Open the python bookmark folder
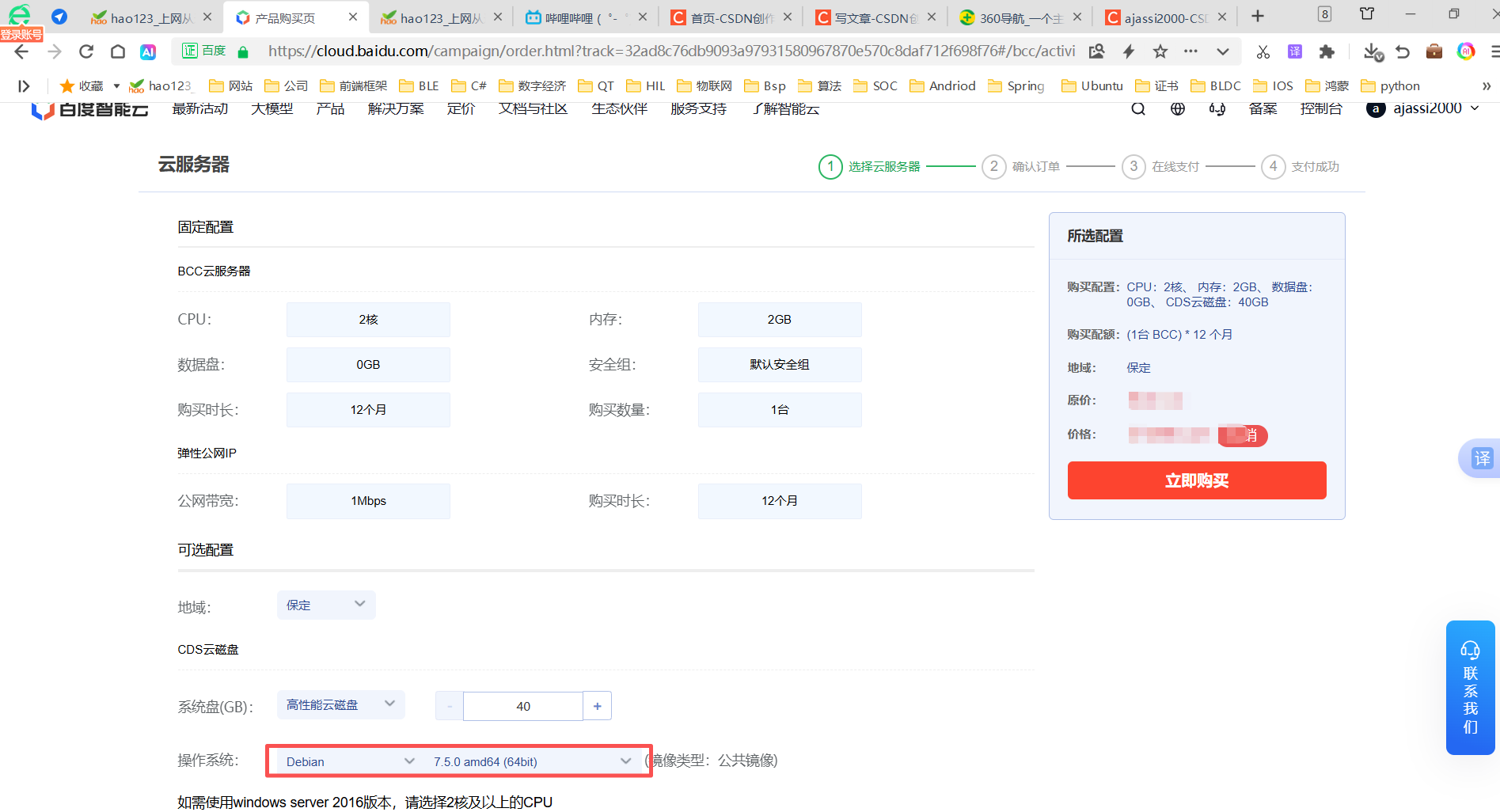The height and width of the screenshot is (812, 1500). coord(1390,85)
